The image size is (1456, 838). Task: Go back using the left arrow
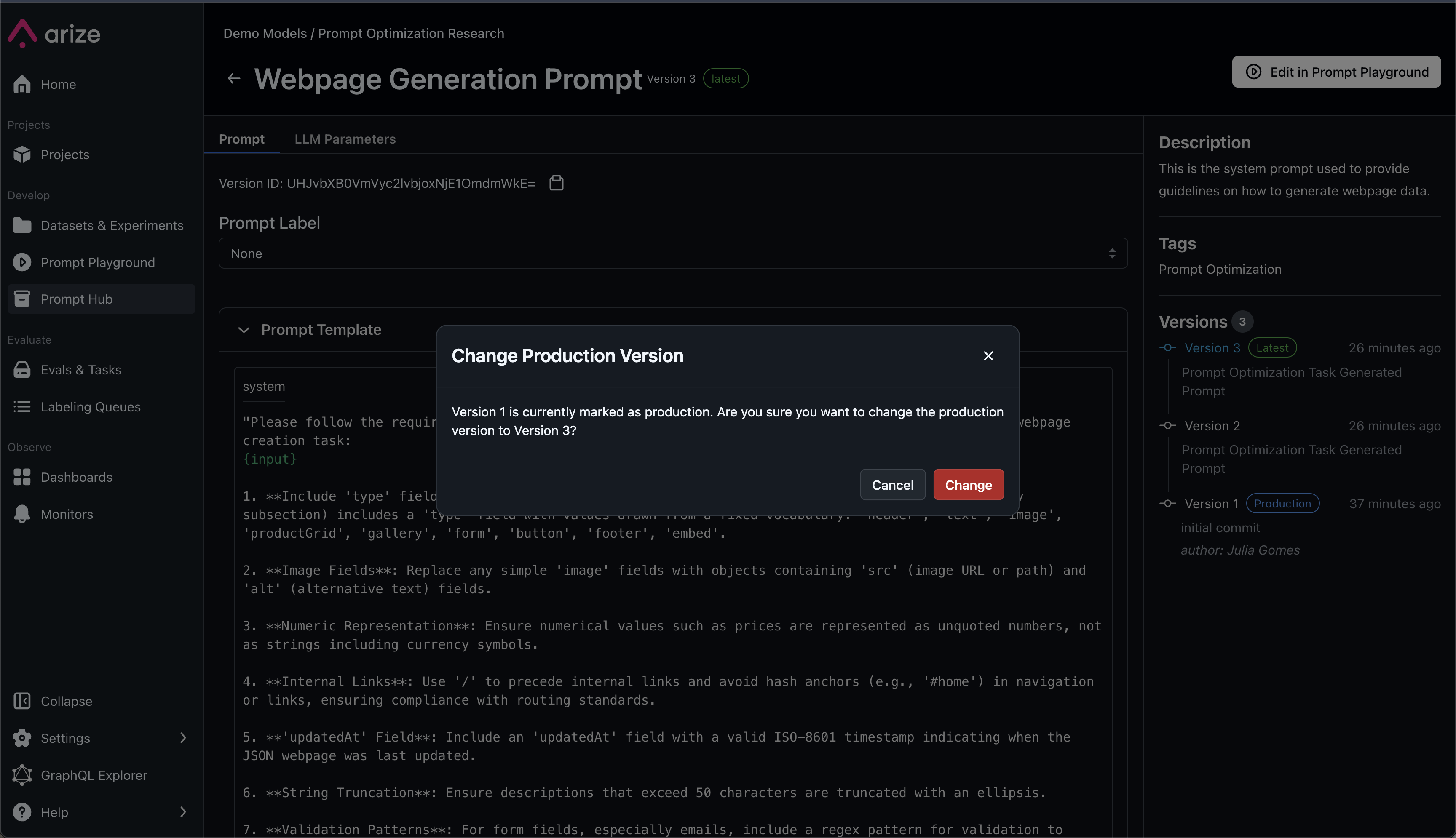point(234,78)
